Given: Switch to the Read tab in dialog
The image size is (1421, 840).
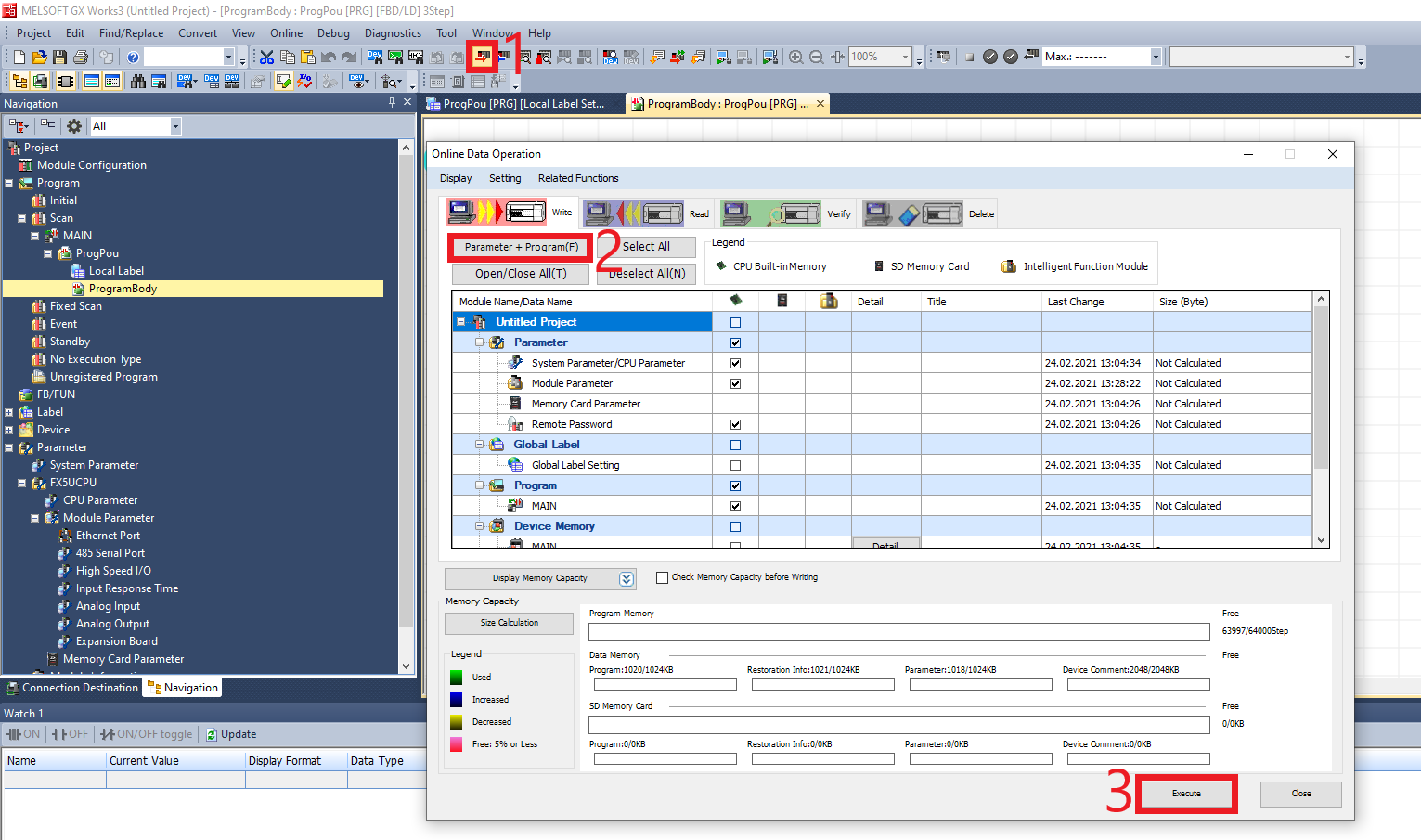Looking at the screenshot, I should pyautogui.click(x=647, y=213).
